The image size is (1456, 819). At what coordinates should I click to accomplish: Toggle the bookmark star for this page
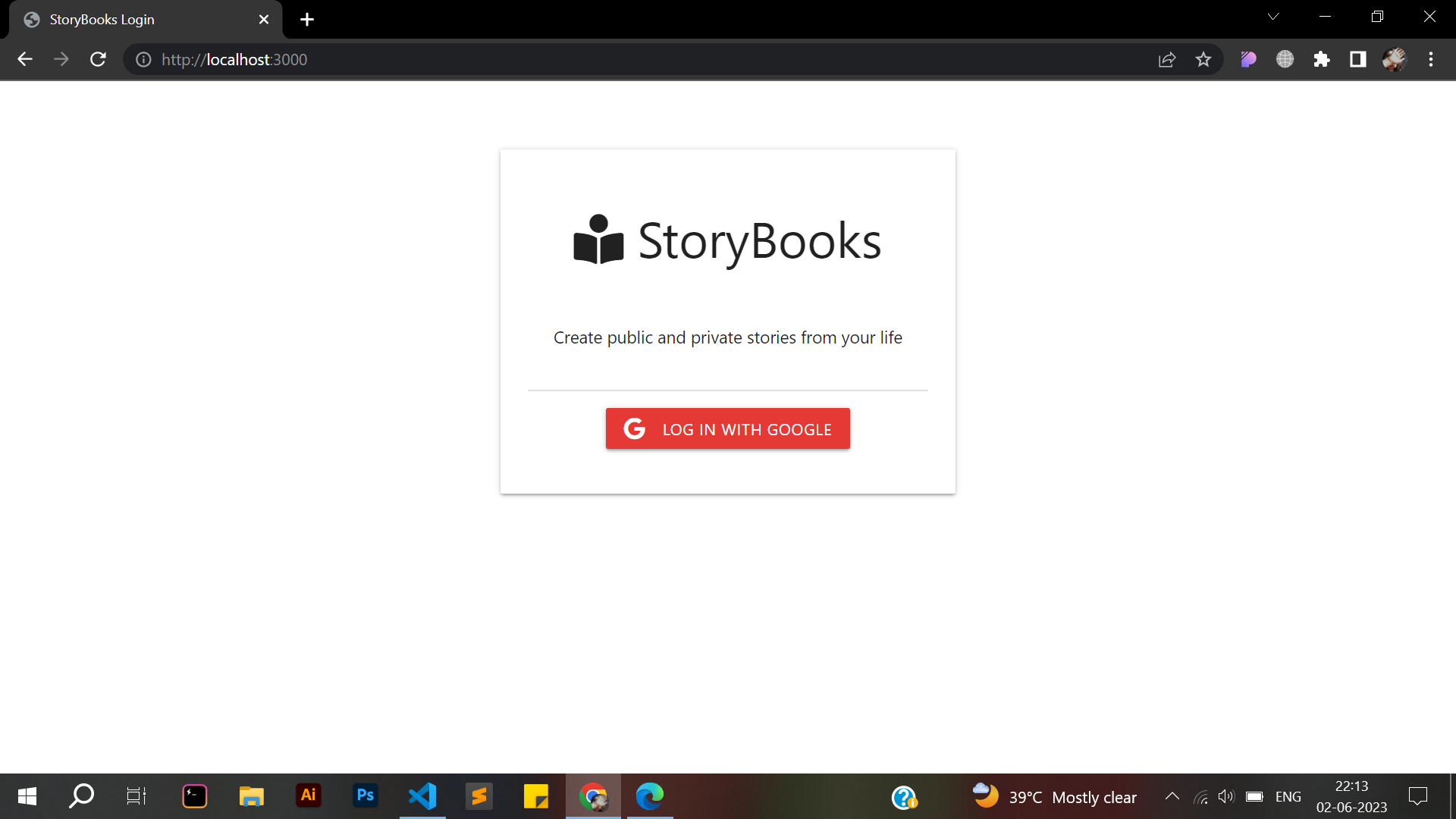click(1203, 59)
